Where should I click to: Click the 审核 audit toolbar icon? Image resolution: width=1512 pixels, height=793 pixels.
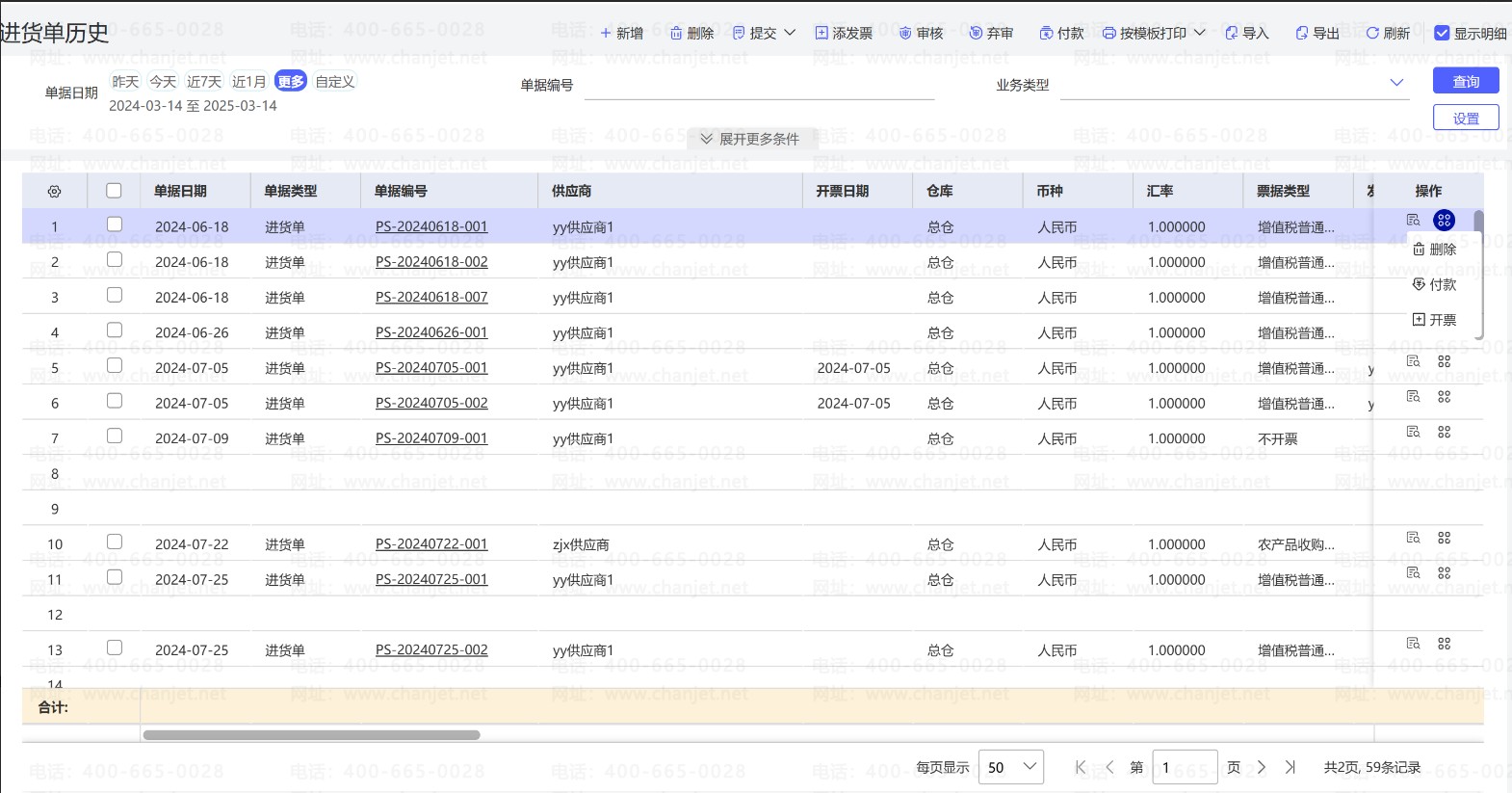coord(905,33)
